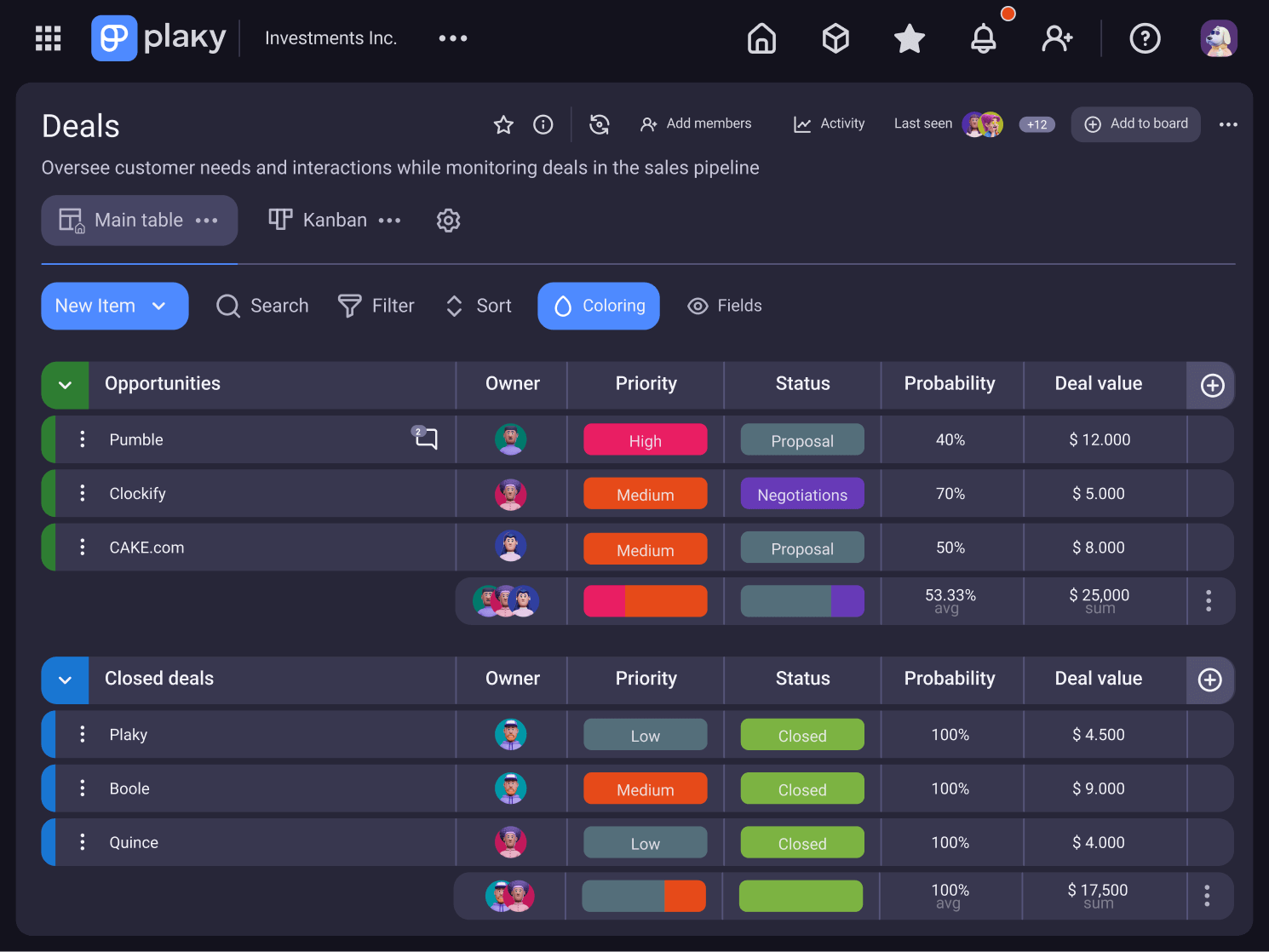
Task: Collapse the Closed deals group
Action: (64, 679)
